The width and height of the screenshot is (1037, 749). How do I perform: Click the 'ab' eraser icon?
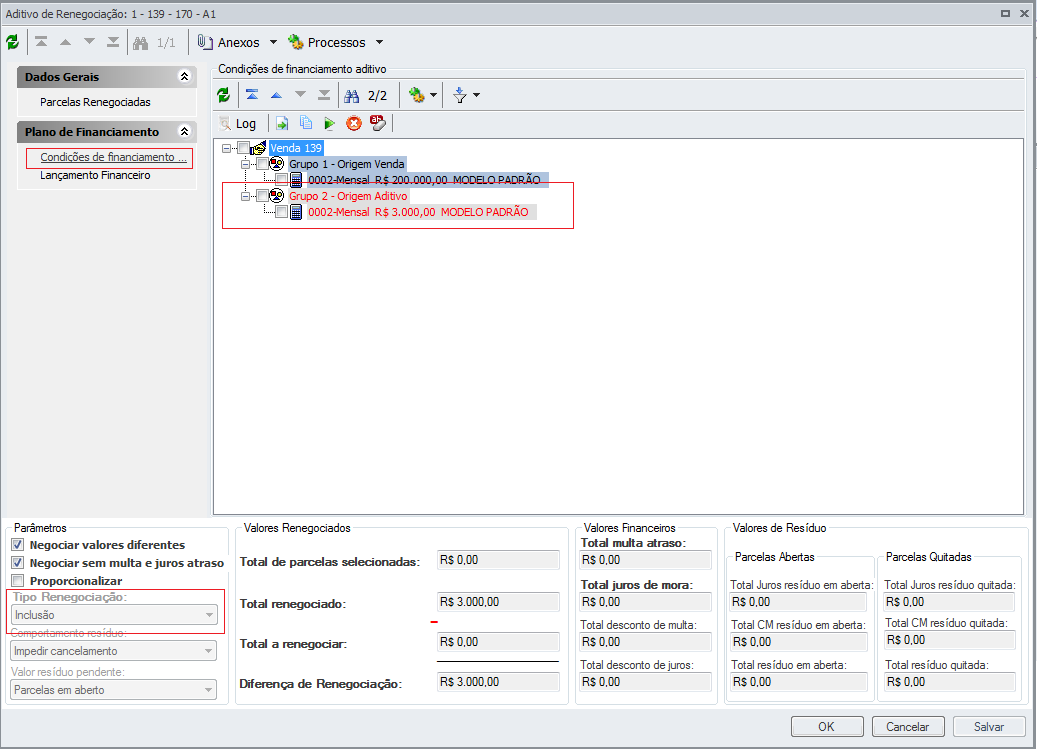378,123
